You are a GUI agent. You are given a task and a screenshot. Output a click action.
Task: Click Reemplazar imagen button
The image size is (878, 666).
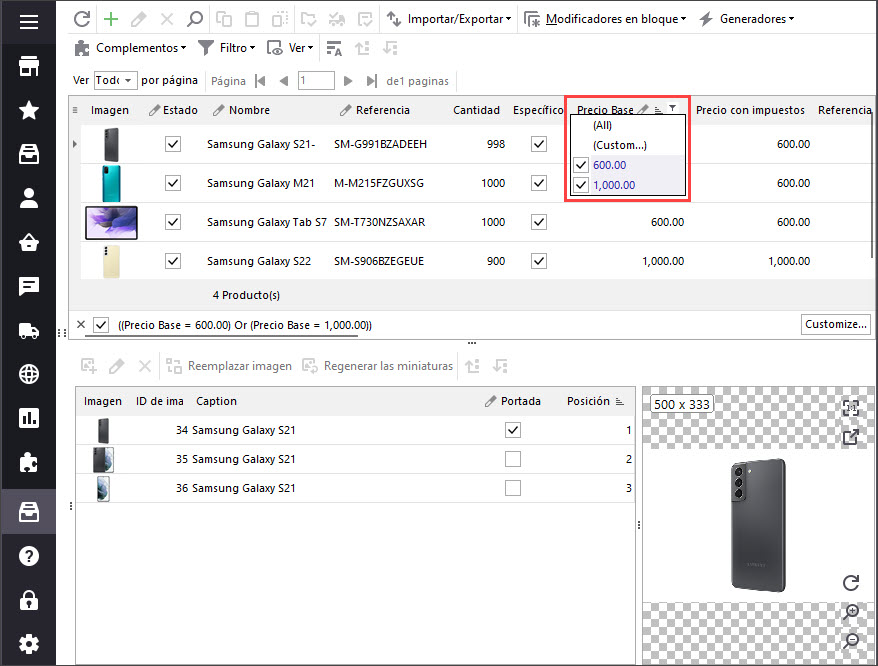click(x=230, y=366)
